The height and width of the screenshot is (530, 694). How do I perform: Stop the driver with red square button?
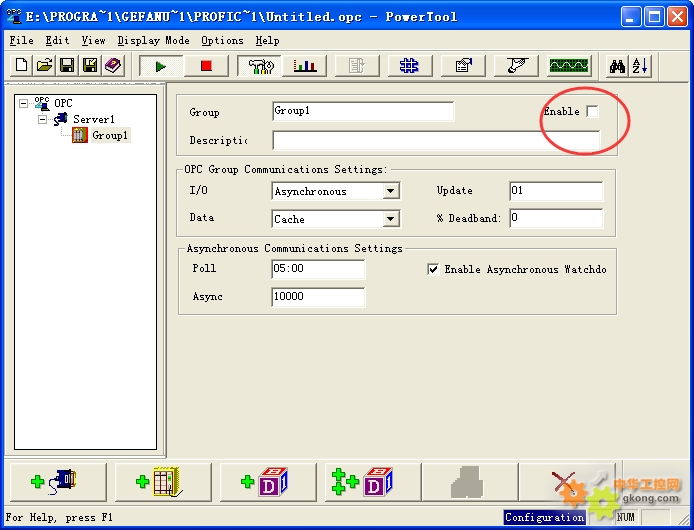click(206, 66)
